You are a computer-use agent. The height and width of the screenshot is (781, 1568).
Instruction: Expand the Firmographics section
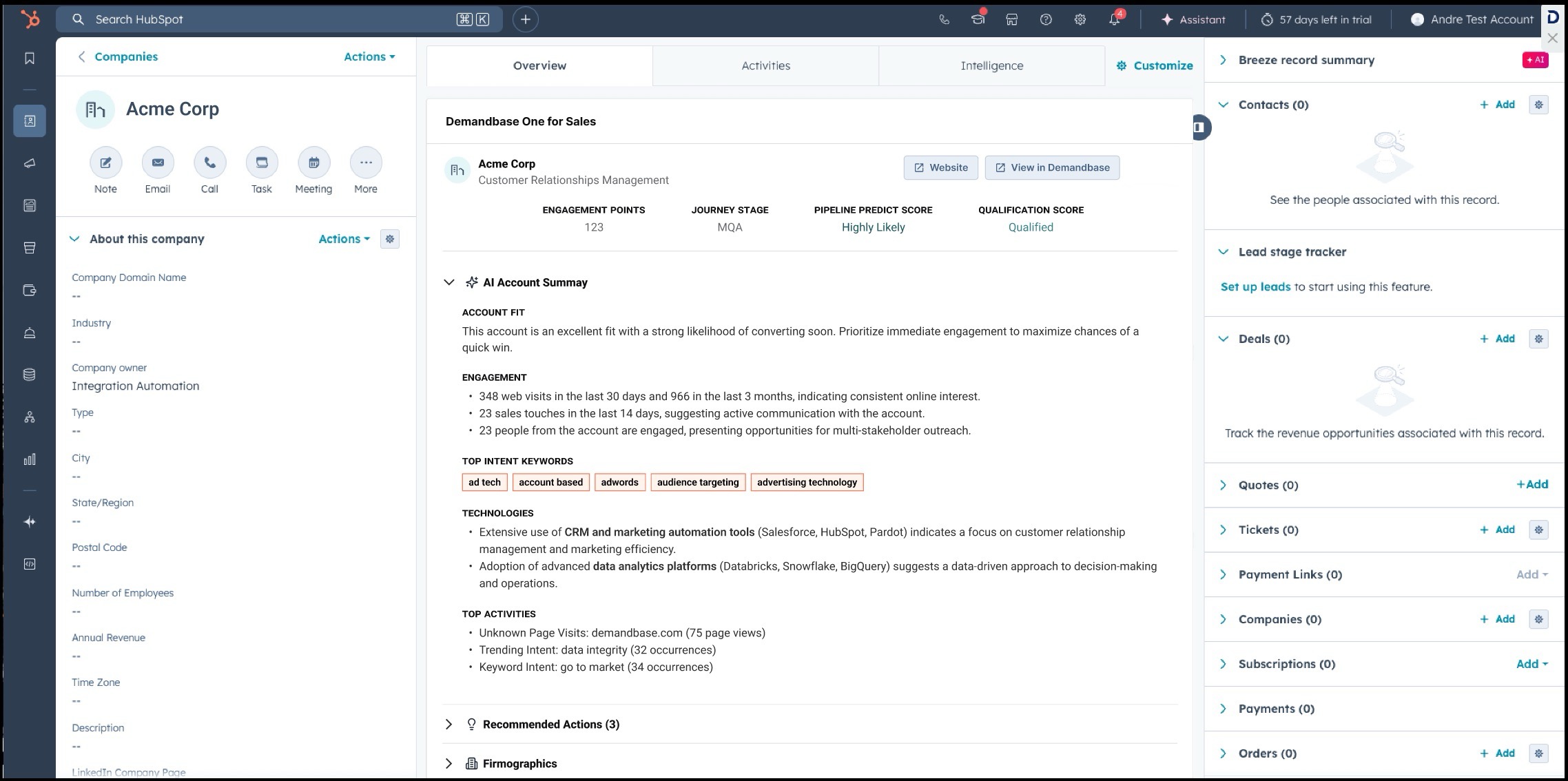pos(449,764)
